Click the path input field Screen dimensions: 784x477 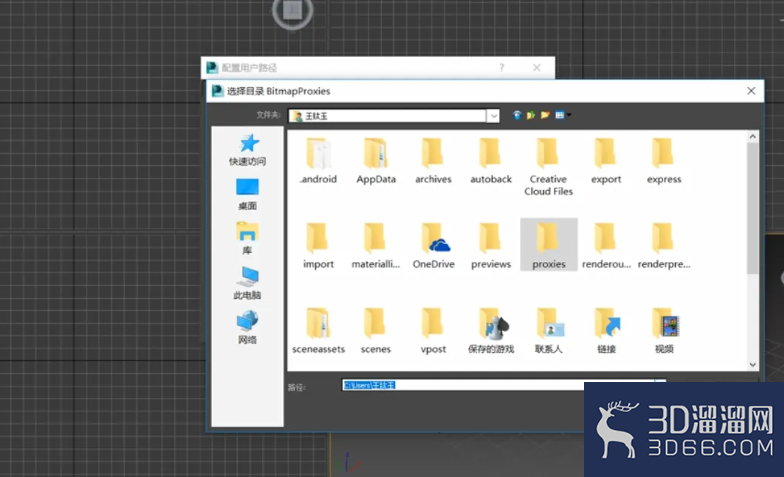[504, 385]
